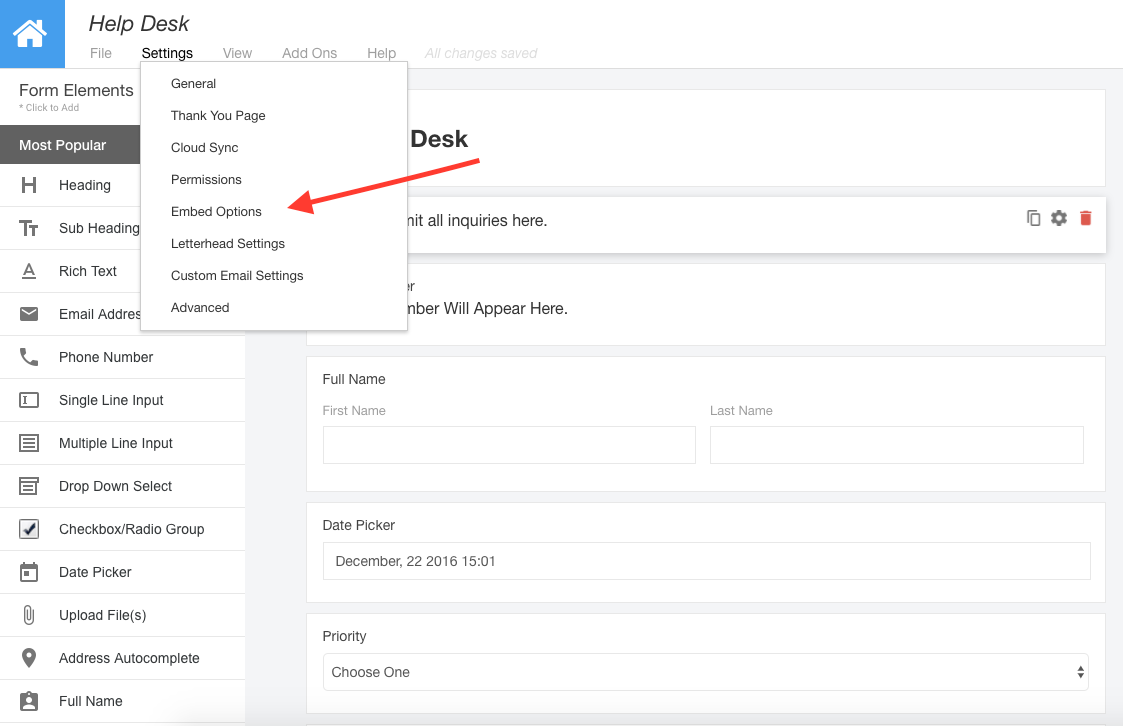Open the Help menu
1123x726 pixels.
[x=382, y=53]
